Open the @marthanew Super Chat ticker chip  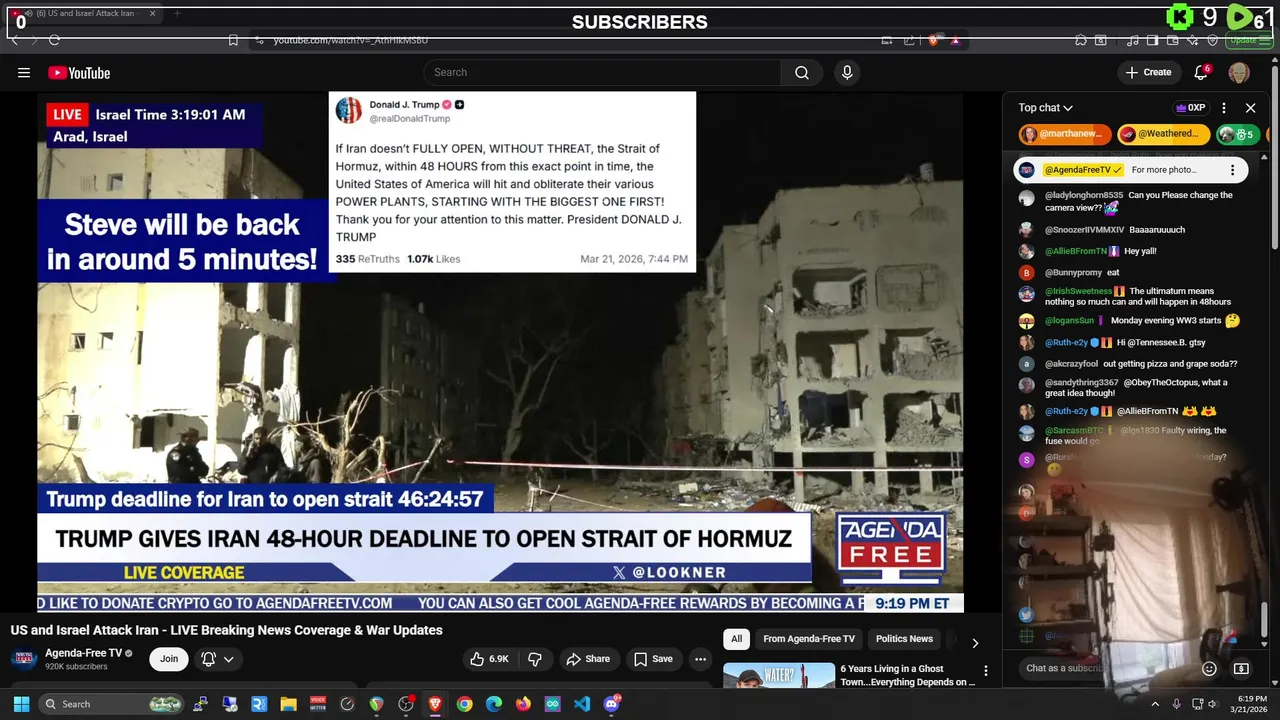[x=1064, y=134]
